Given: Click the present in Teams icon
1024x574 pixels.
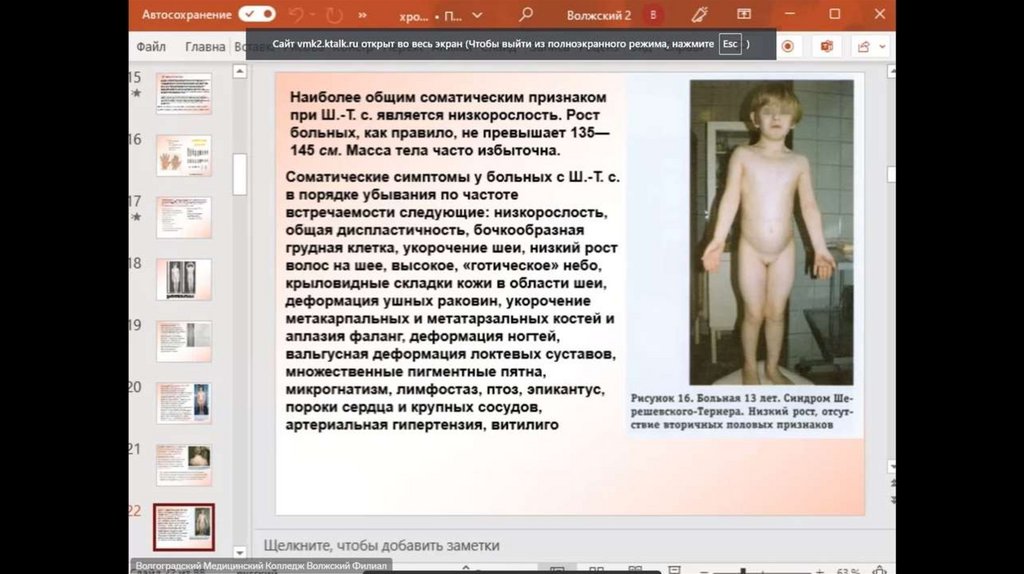Looking at the screenshot, I should coord(827,47).
